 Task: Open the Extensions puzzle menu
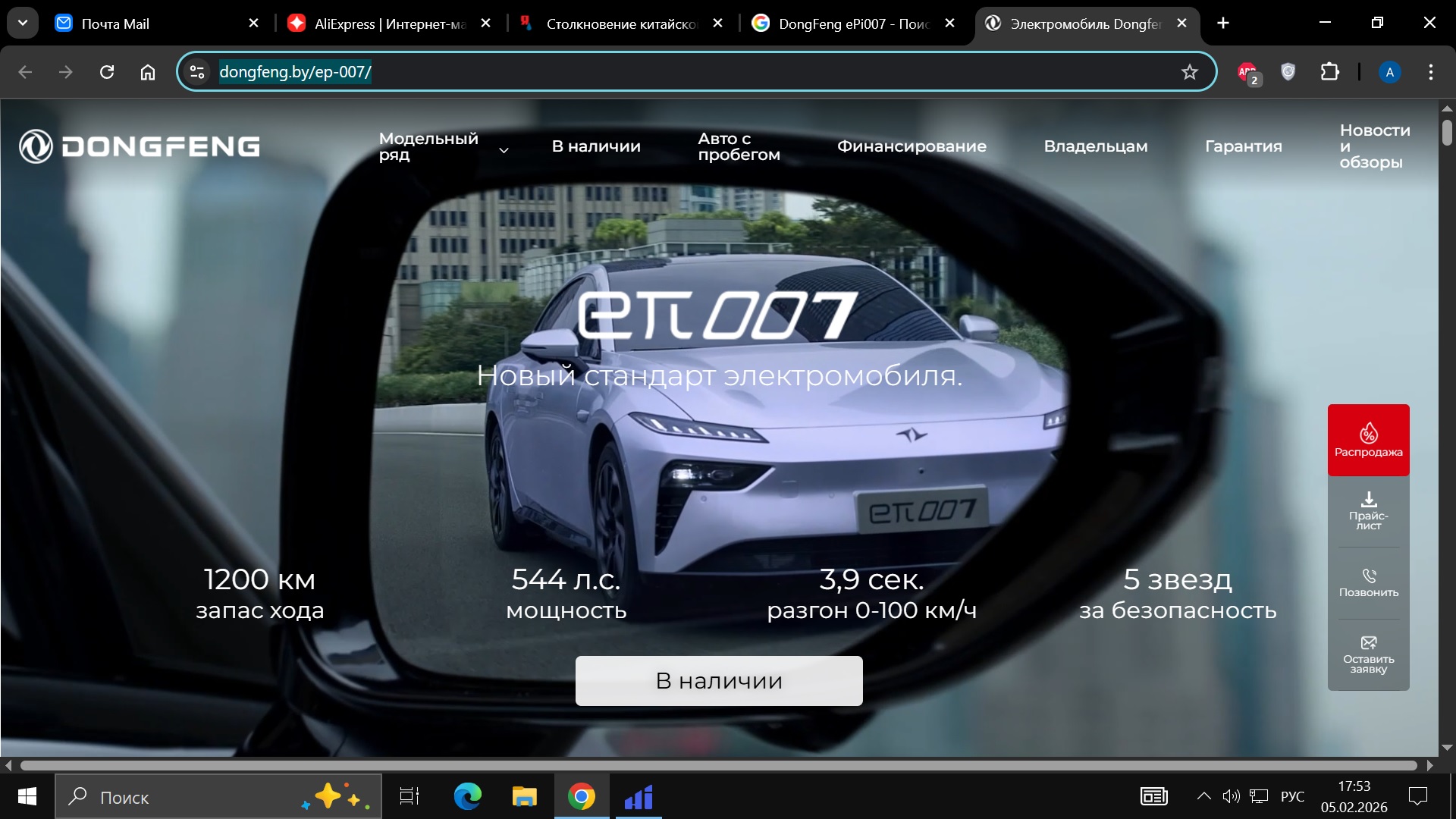pyautogui.click(x=1329, y=72)
